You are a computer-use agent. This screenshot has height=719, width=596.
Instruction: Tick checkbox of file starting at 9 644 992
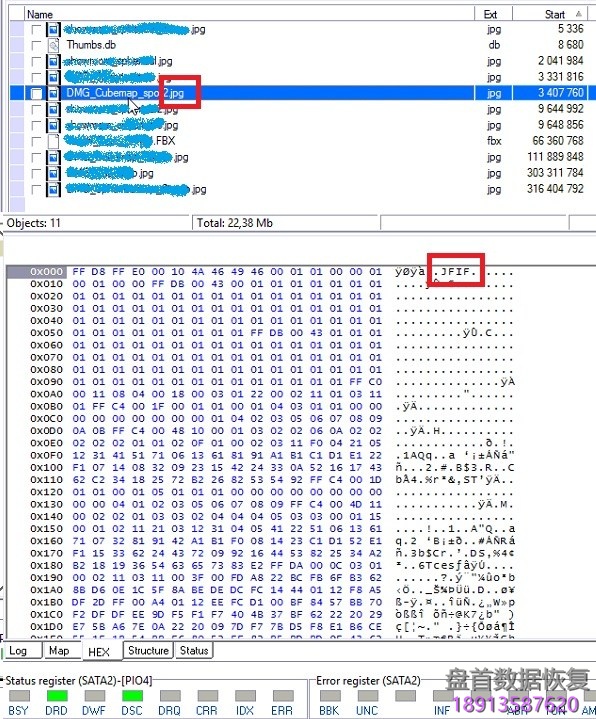tap(36, 110)
